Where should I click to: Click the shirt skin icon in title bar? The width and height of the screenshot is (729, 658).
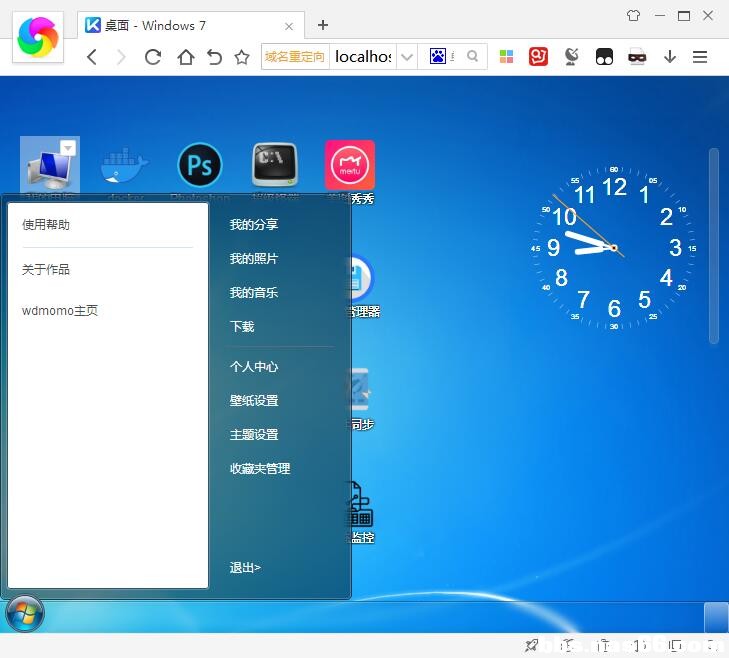pos(633,15)
